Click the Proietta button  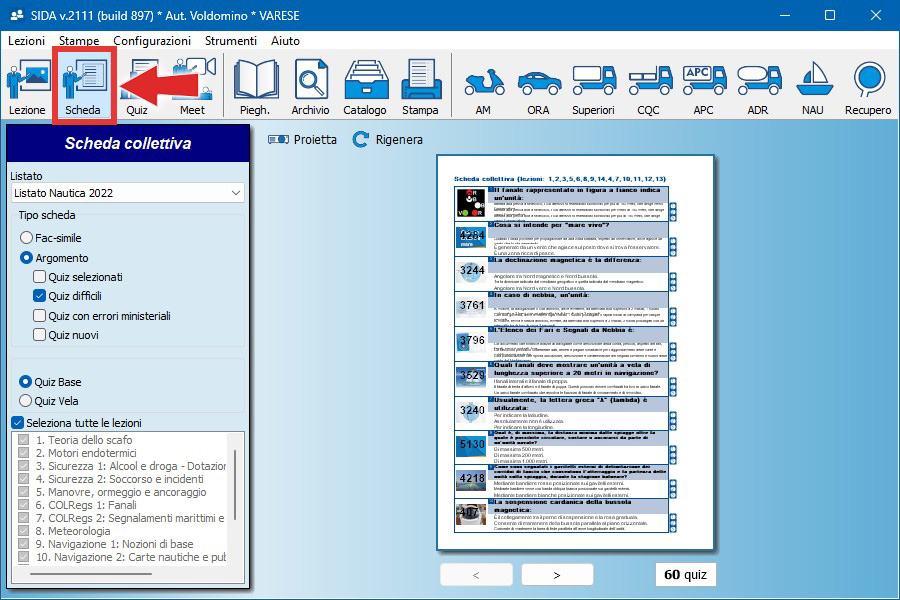[x=303, y=140]
